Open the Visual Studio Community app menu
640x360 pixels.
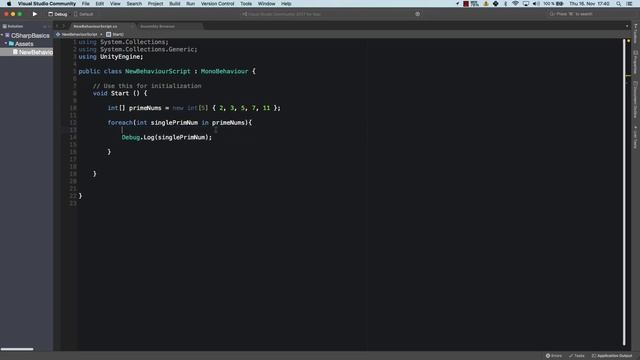47,4
